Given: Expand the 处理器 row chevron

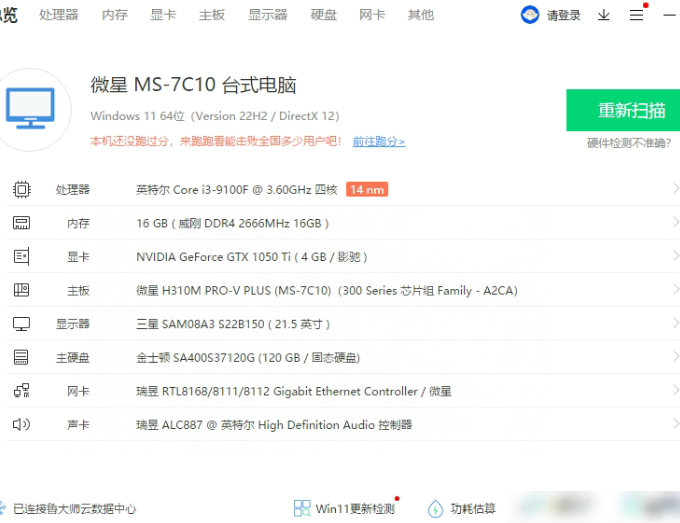Looking at the screenshot, I should 676,189.
